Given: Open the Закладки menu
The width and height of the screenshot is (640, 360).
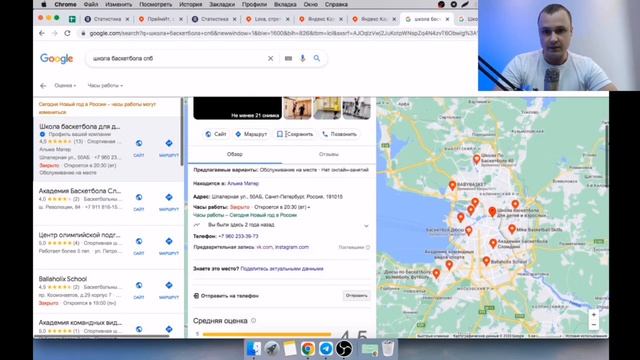Looking at the screenshot, I should click(222, 4).
